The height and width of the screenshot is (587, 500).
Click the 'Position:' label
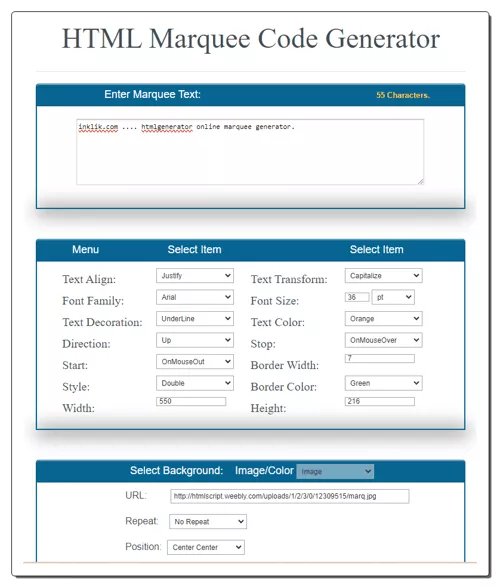pyautogui.click(x=143, y=547)
